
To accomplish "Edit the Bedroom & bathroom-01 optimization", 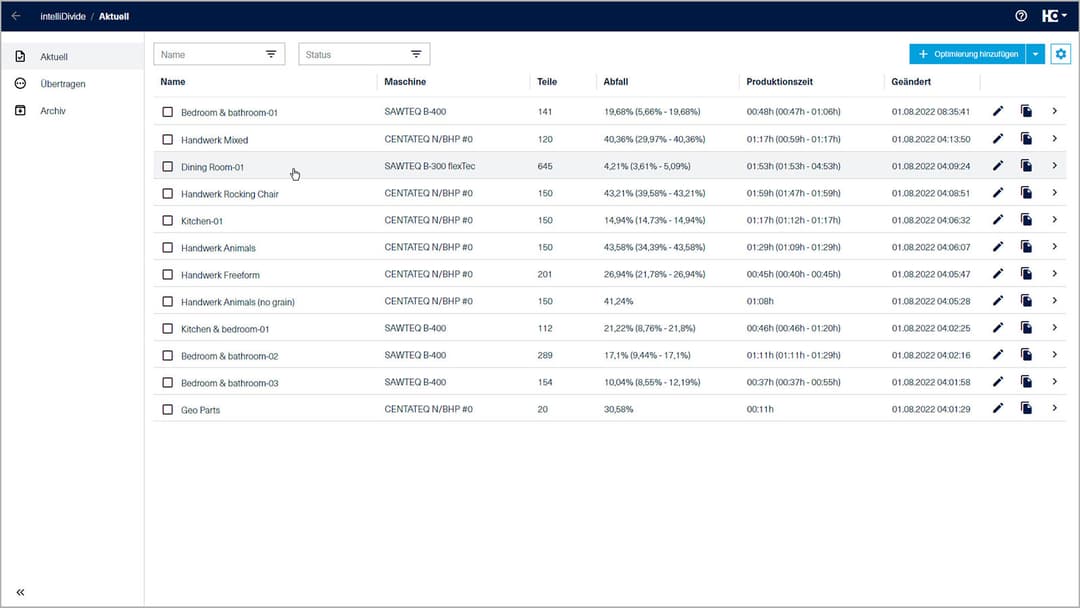I will click(x=997, y=111).
